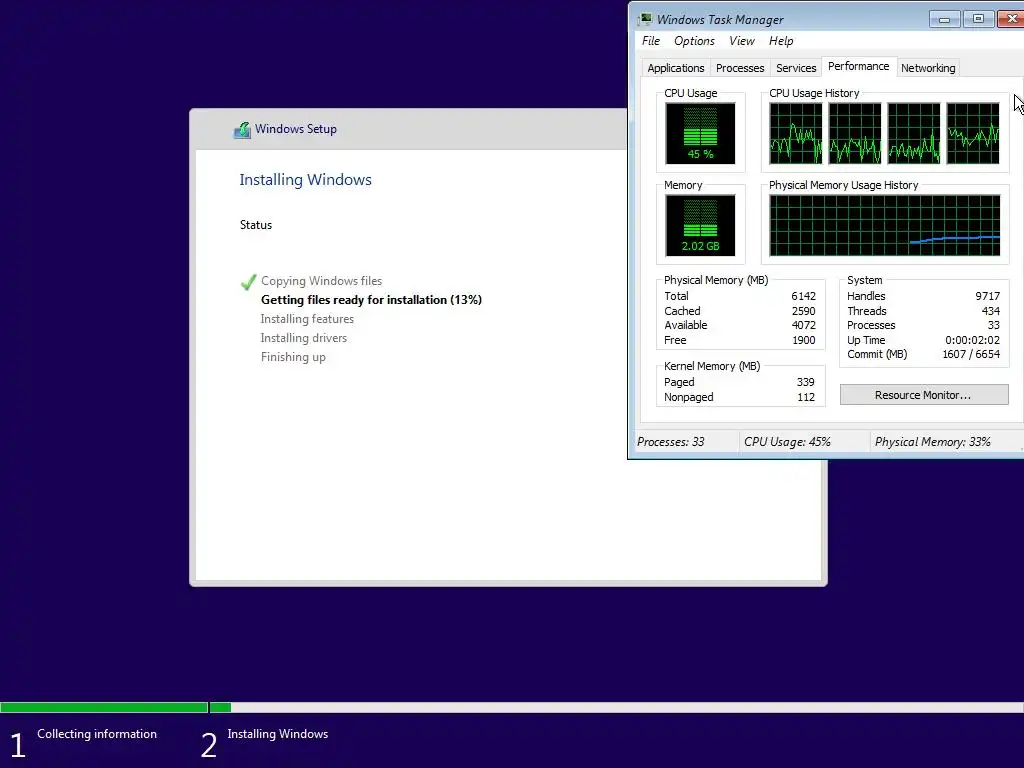The height and width of the screenshot is (768, 1024).
Task: Click the Commit value 1607 / 6654
Action: coord(971,354)
